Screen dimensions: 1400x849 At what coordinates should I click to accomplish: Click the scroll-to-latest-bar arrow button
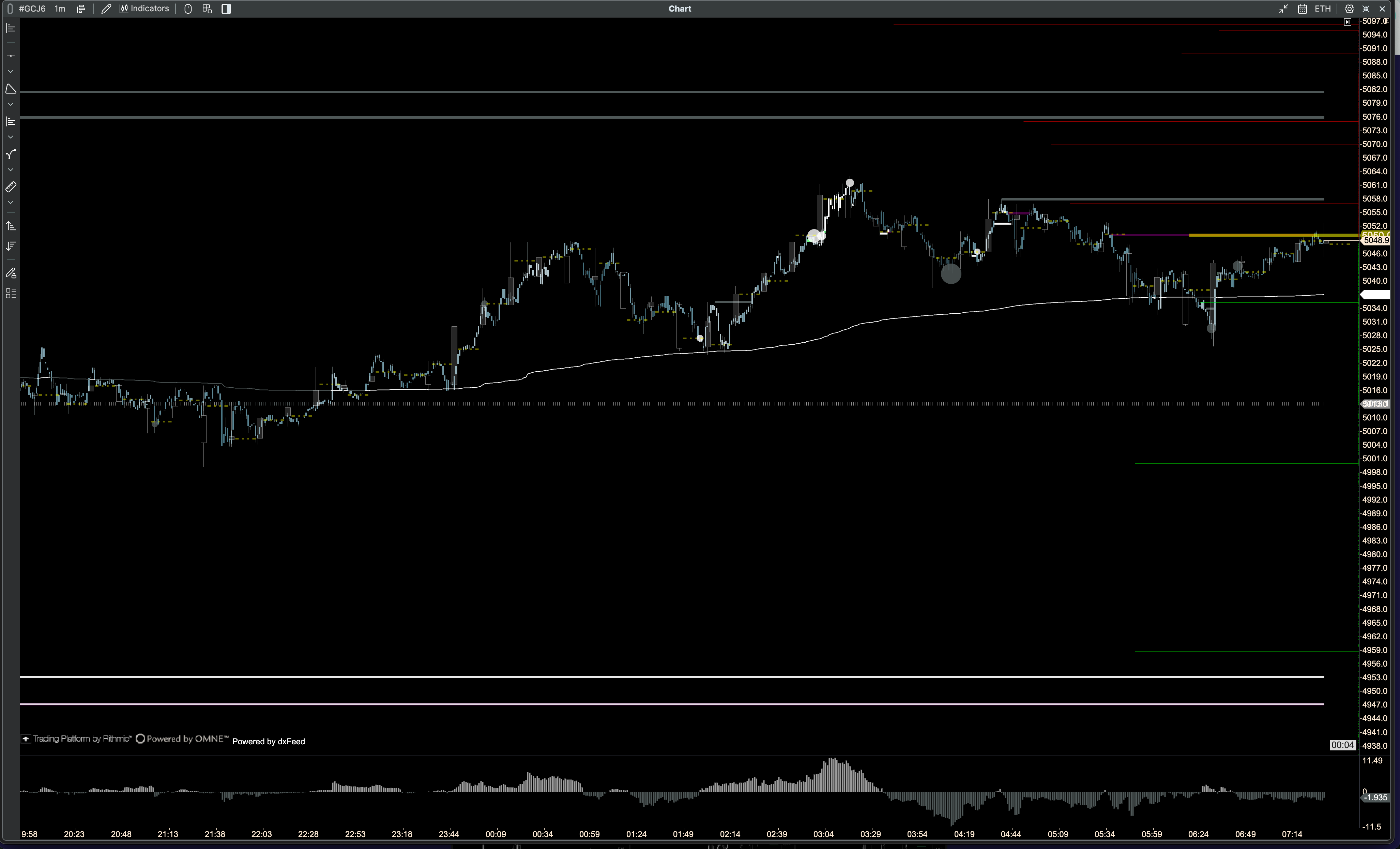coord(1347,21)
